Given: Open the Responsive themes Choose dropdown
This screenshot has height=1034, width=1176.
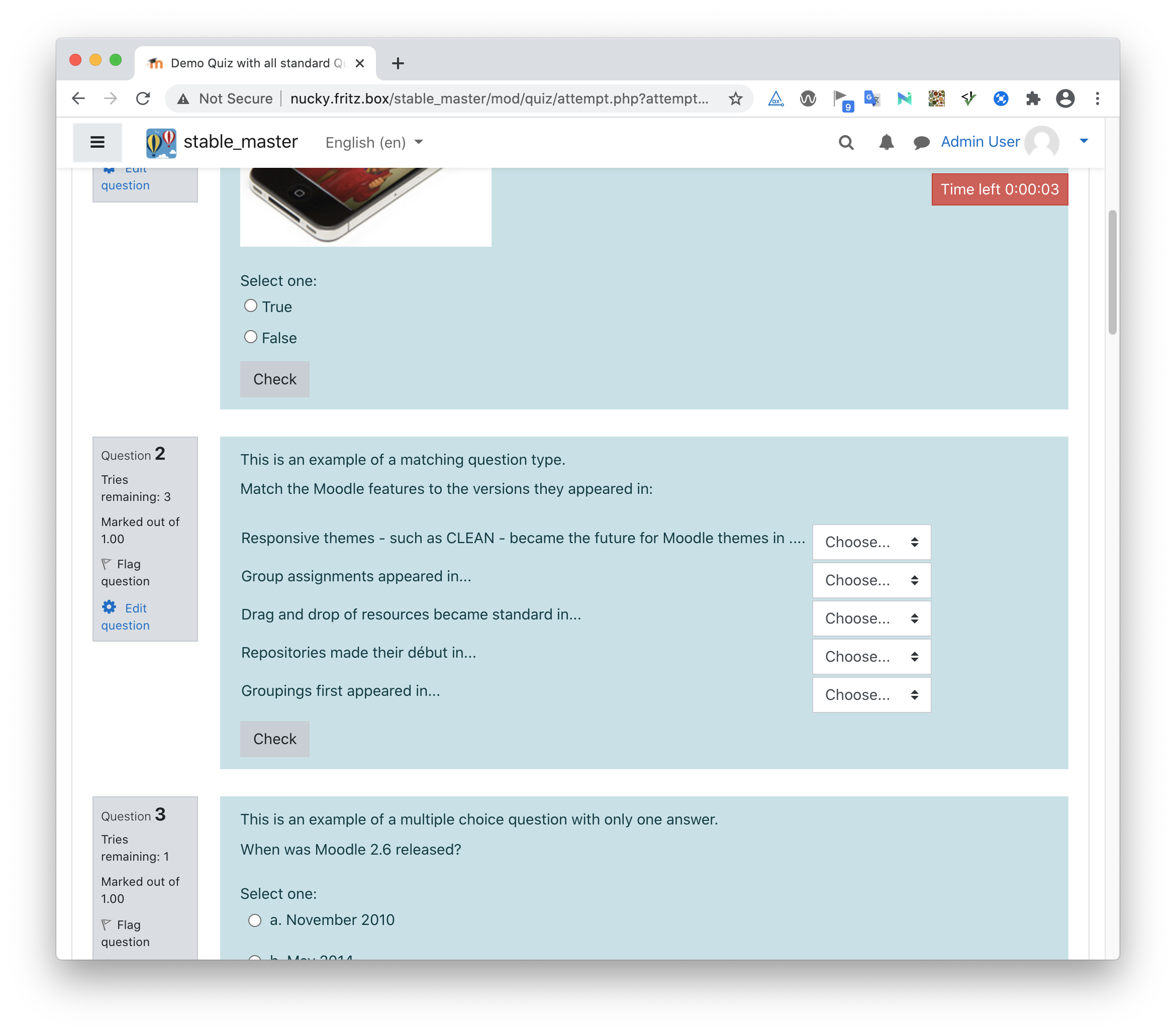Looking at the screenshot, I should (871, 542).
